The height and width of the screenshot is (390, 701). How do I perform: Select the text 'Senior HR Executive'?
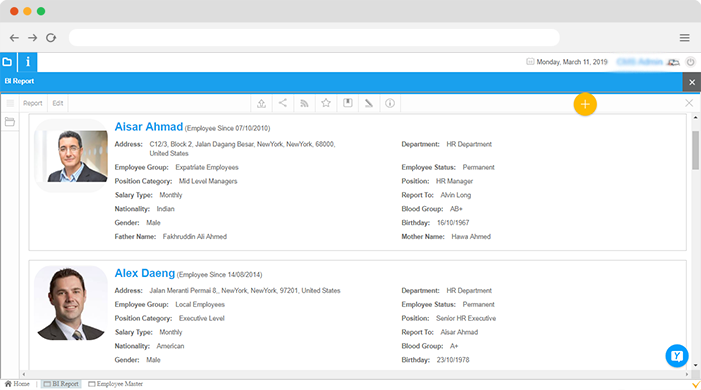click(x=466, y=318)
